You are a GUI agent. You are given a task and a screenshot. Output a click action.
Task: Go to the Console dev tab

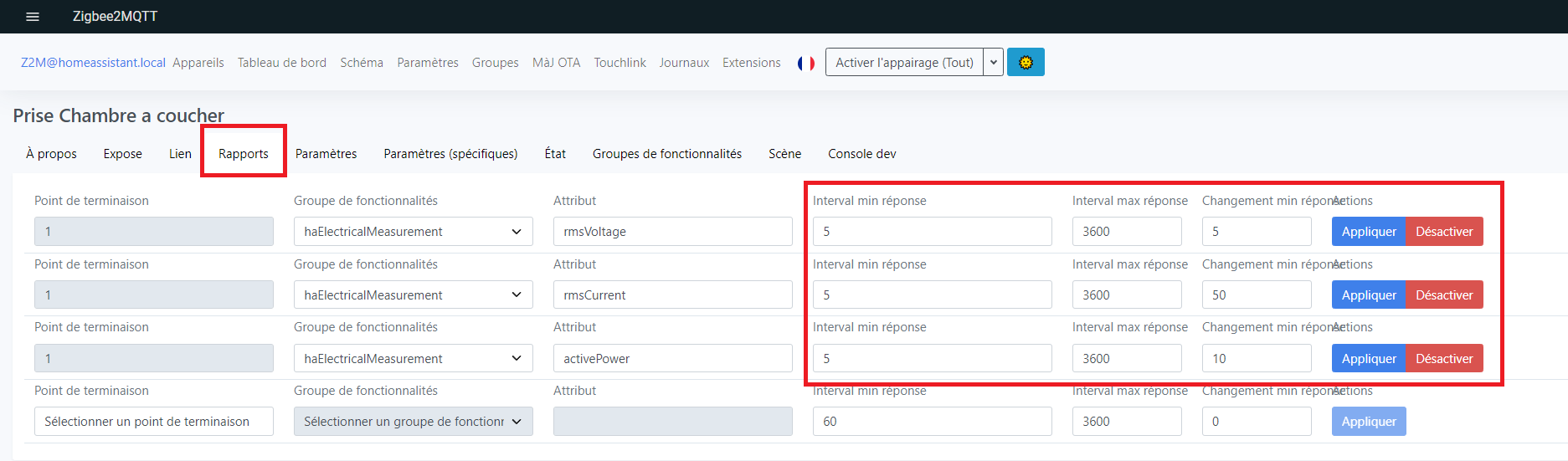862,154
